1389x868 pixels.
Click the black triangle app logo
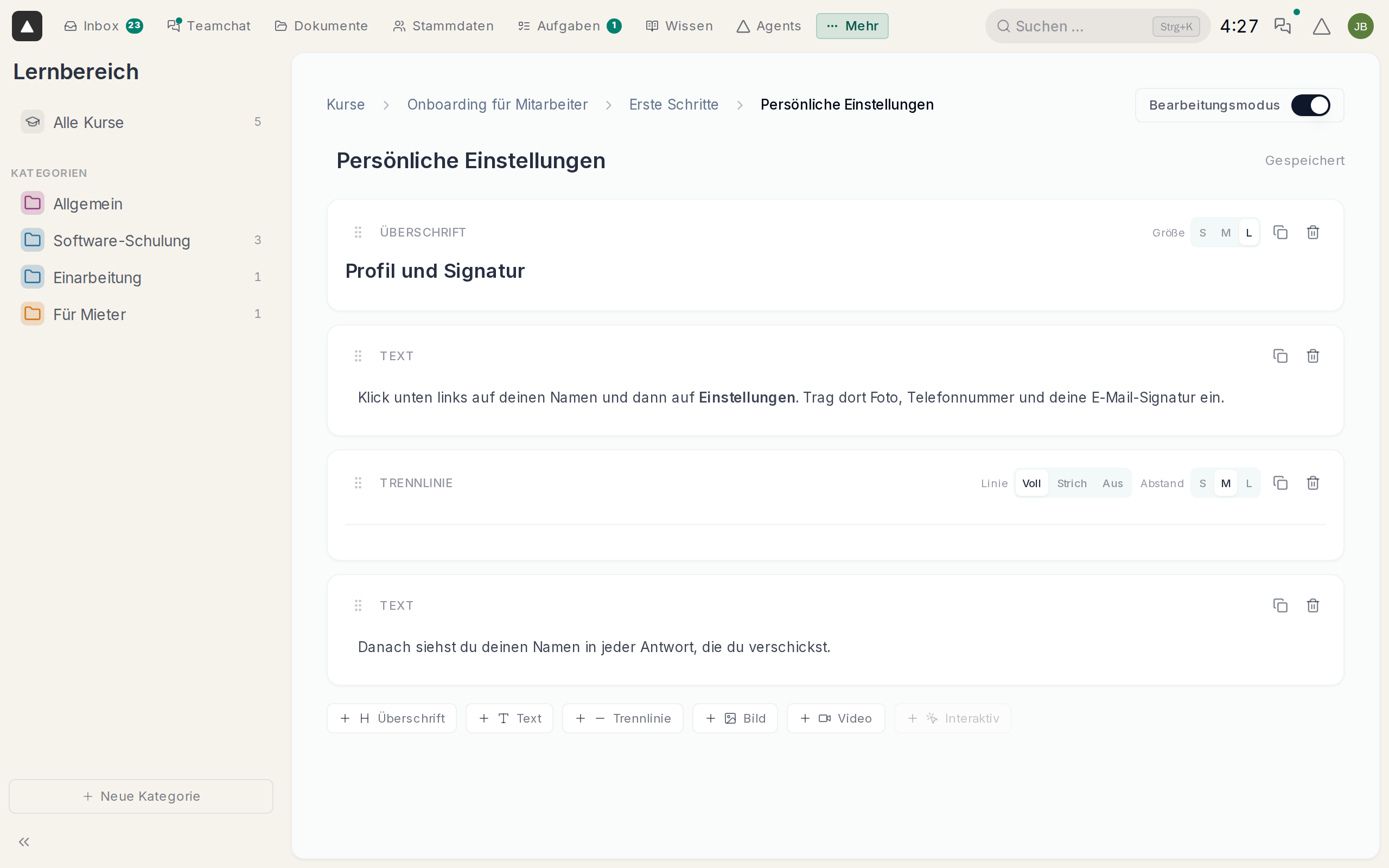pyautogui.click(x=27, y=26)
